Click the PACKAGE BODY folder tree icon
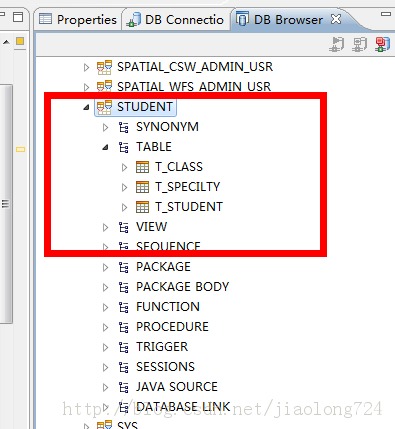Screen dimensions: 395x429 pos(124,287)
